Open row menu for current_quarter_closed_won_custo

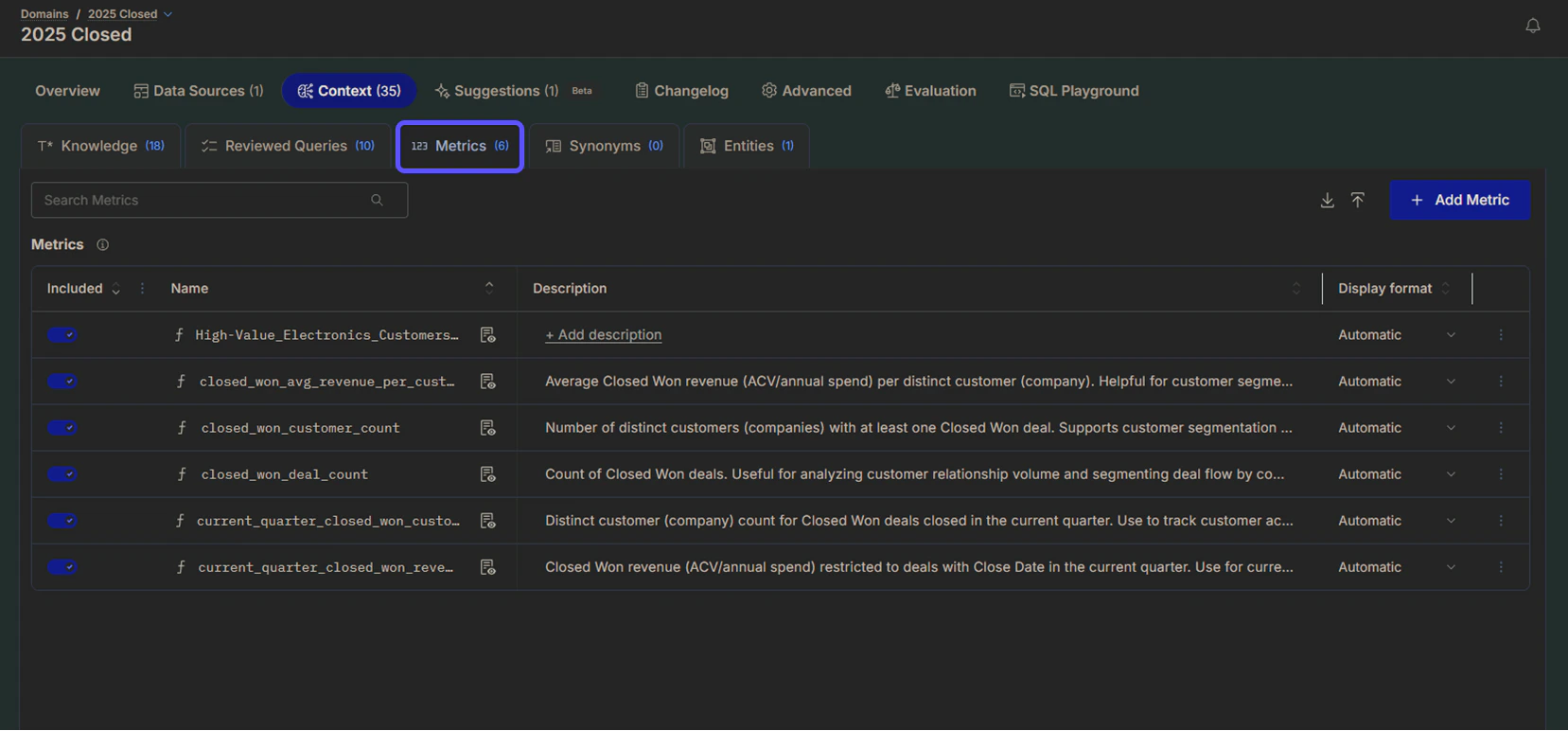[x=1501, y=520]
